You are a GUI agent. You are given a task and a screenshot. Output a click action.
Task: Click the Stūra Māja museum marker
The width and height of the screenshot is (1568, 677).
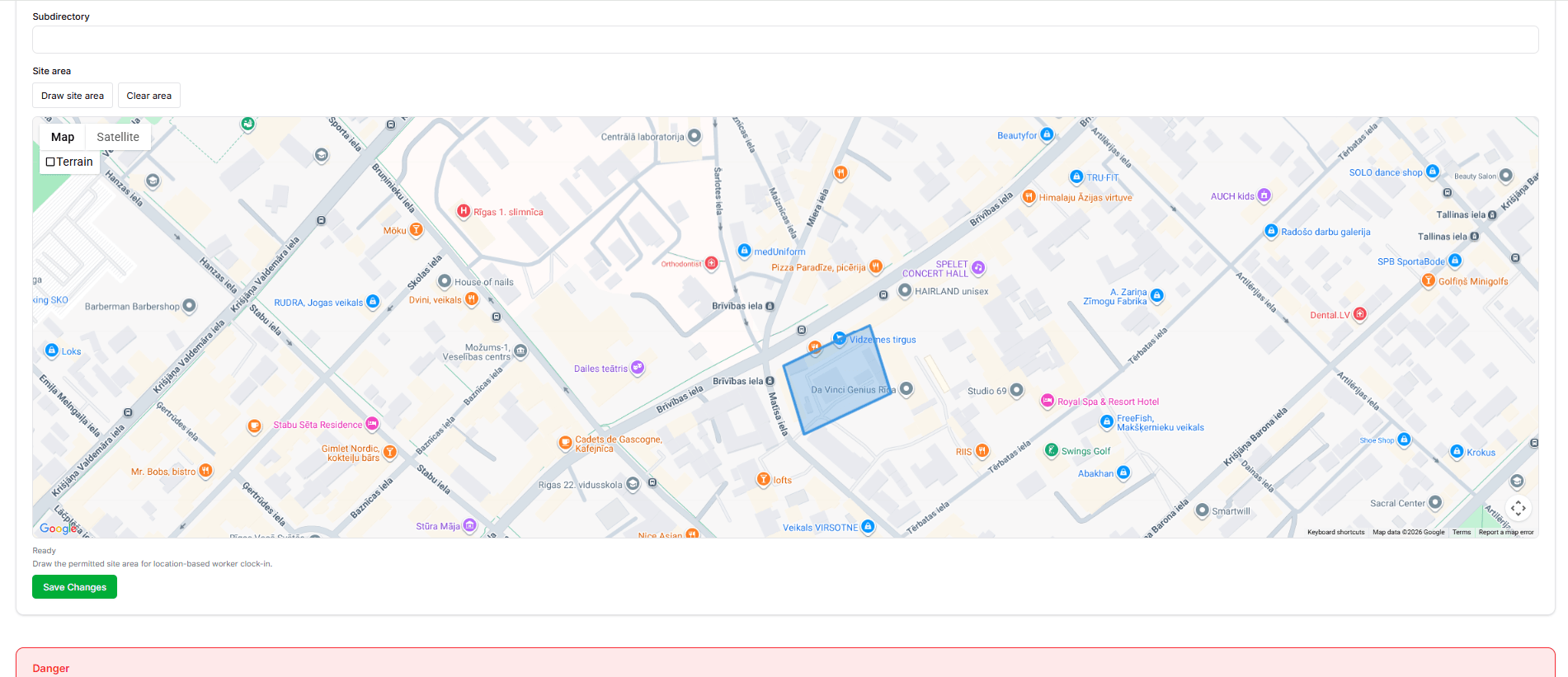pos(470,525)
